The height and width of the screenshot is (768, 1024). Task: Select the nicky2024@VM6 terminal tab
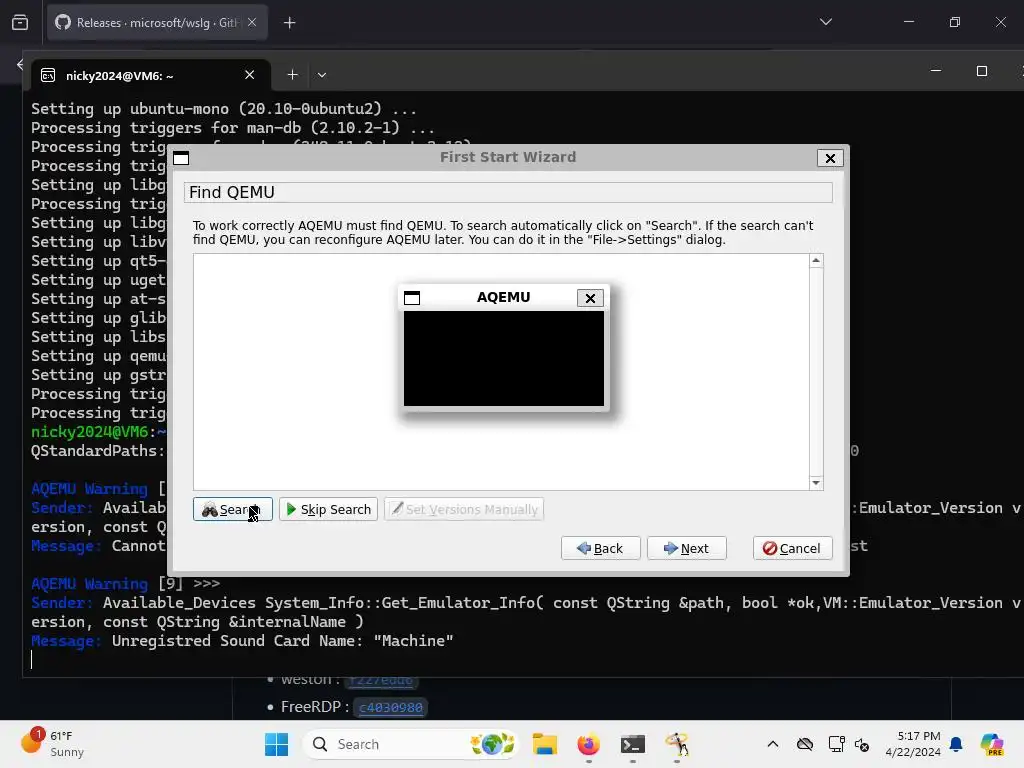[x=150, y=76]
